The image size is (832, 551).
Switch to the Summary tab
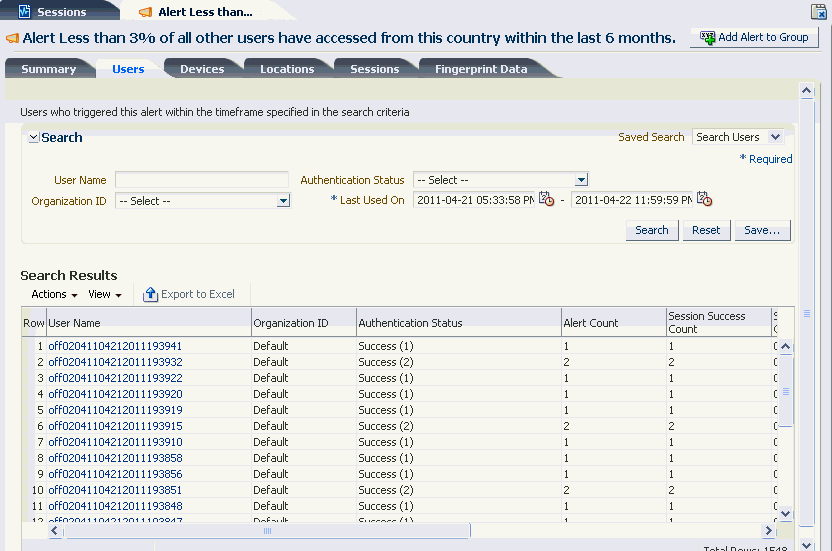pyautogui.click(x=48, y=69)
